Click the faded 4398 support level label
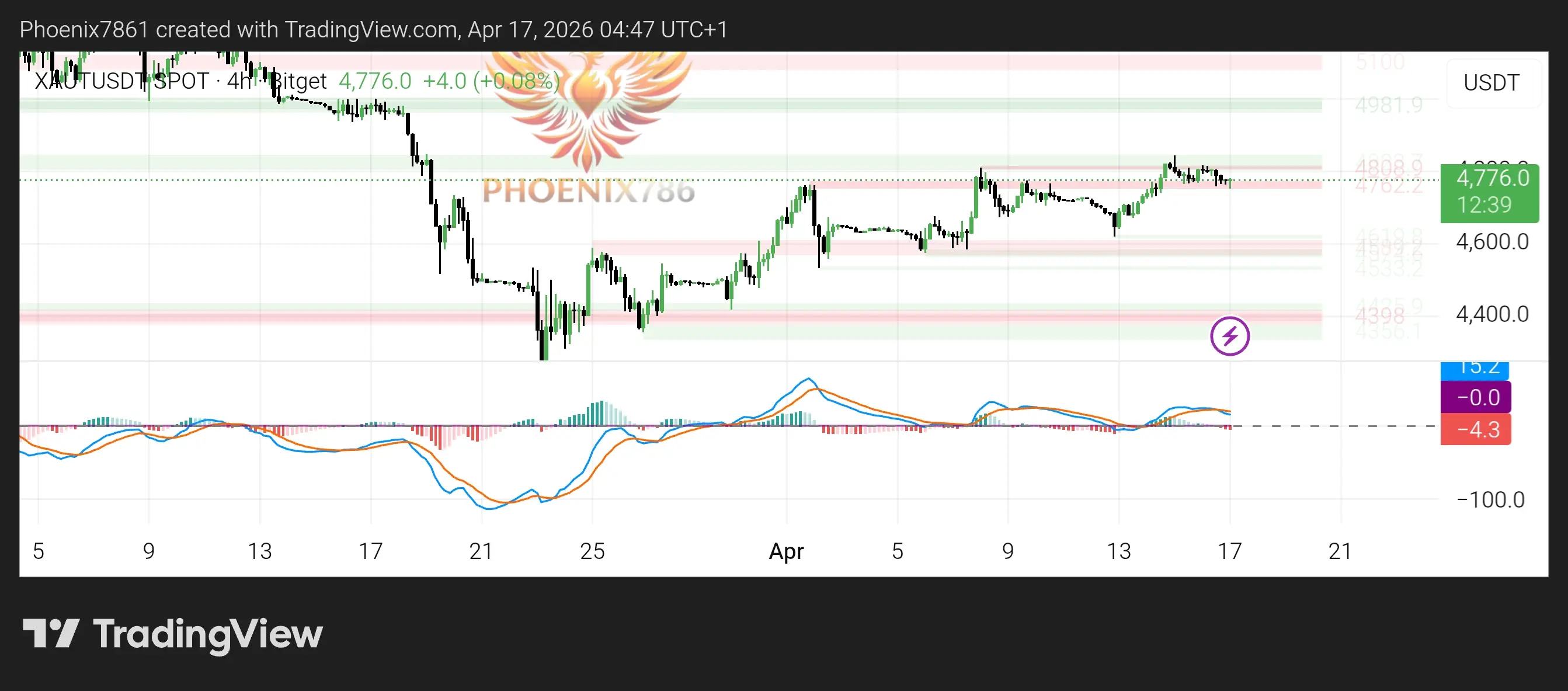 click(1379, 315)
